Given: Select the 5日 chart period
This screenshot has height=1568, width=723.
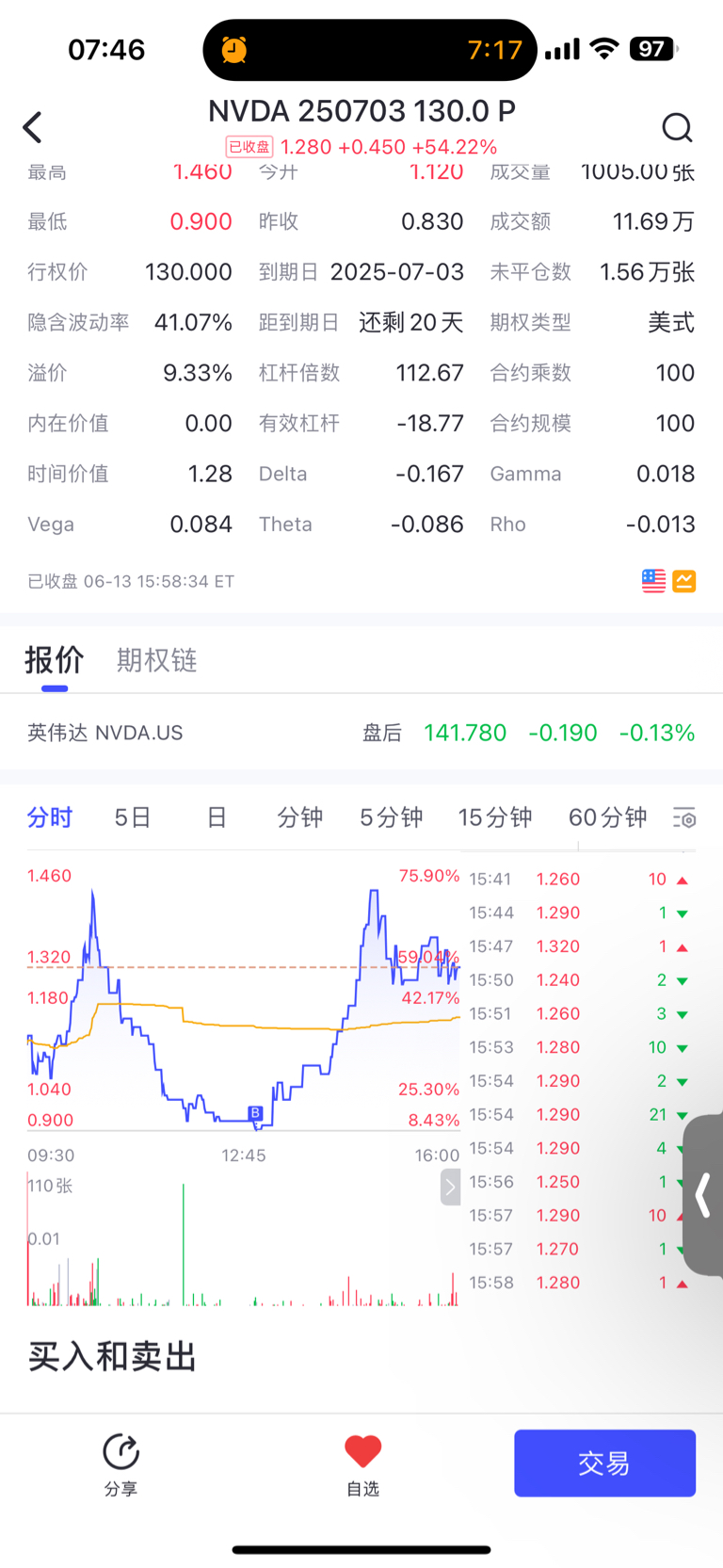Looking at the screenshot, I should pyautogui.click(x=133, y=817).
